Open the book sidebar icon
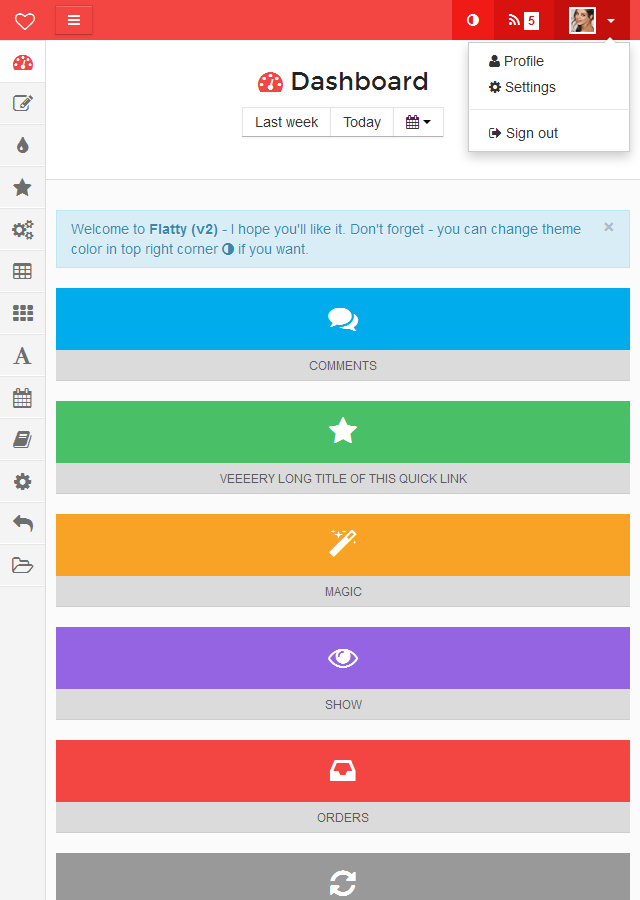The image size is (640, 900). click(22, 440)
